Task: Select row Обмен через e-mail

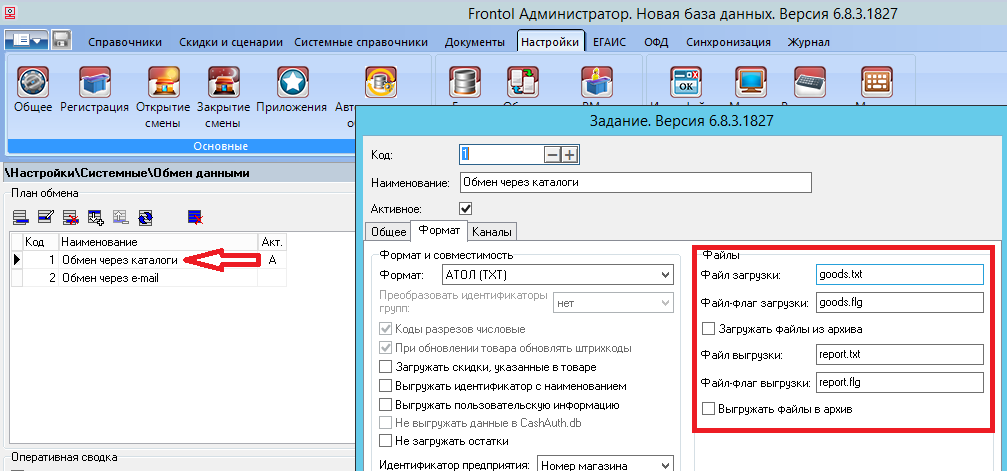Action: click(148, 278)
